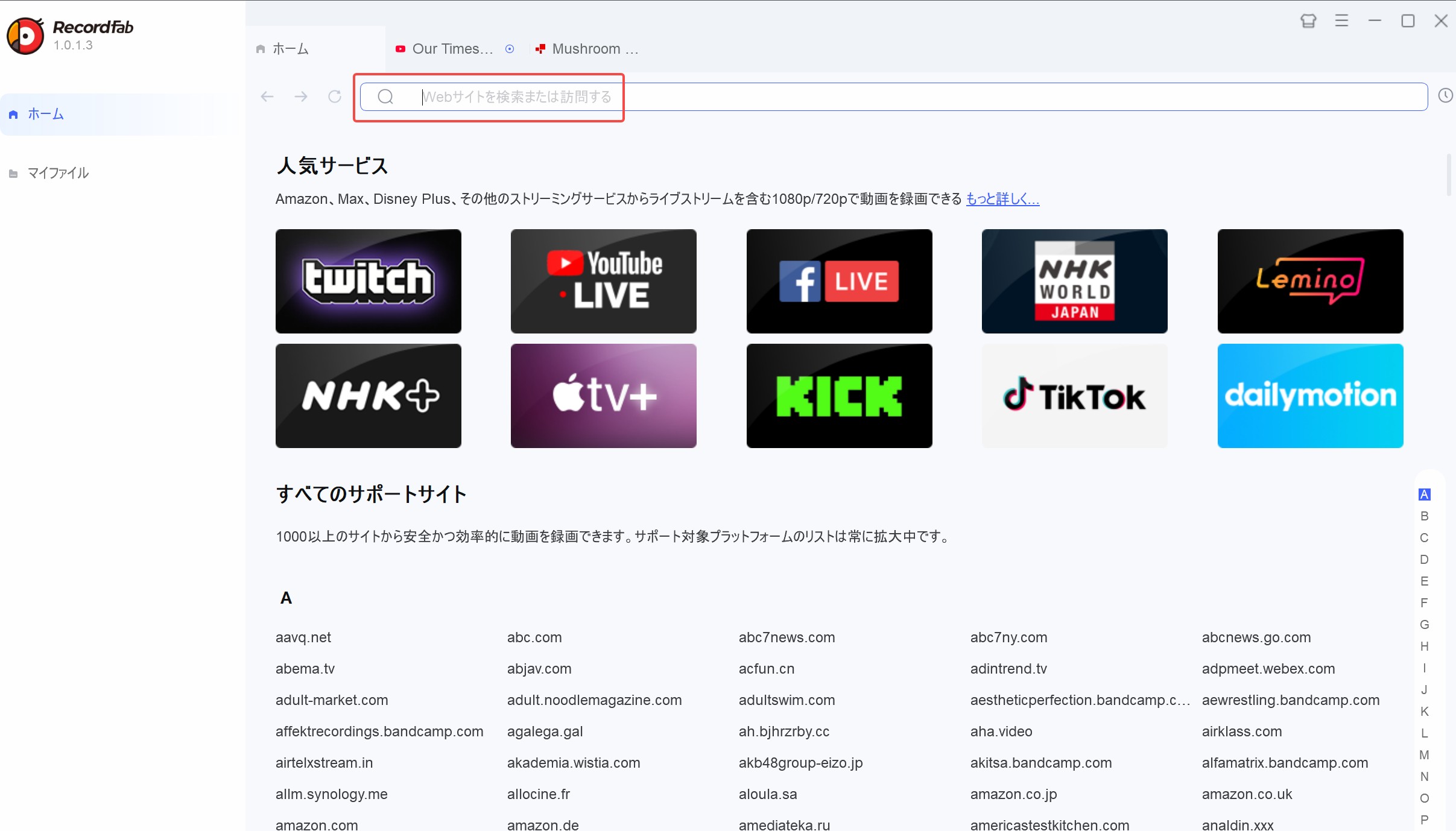
Task: Open agalega.gal site link
Action: coord(545,731)
